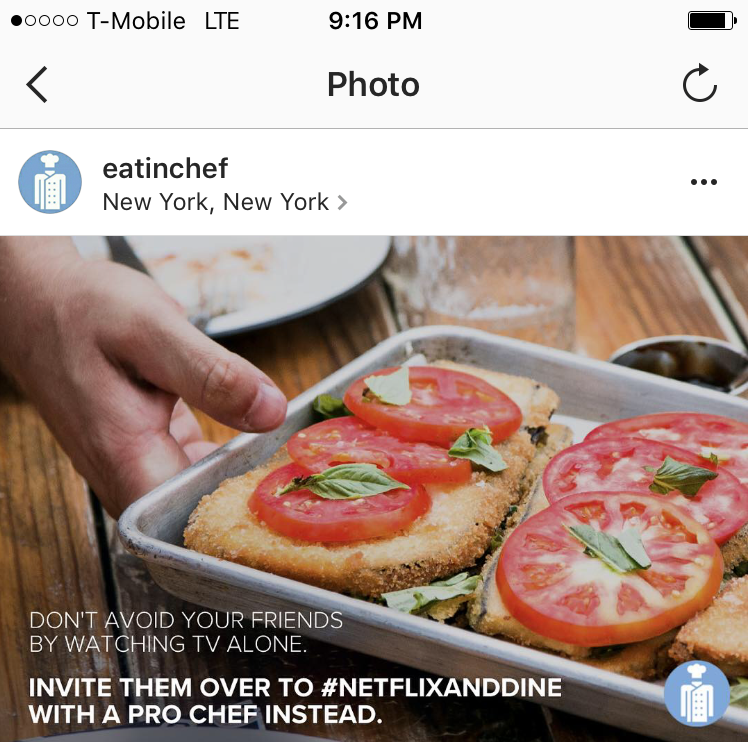Tap the tomato eggplant tray photo
The height and width of the screenshot is (753, 748).
(x=374, y=489)
